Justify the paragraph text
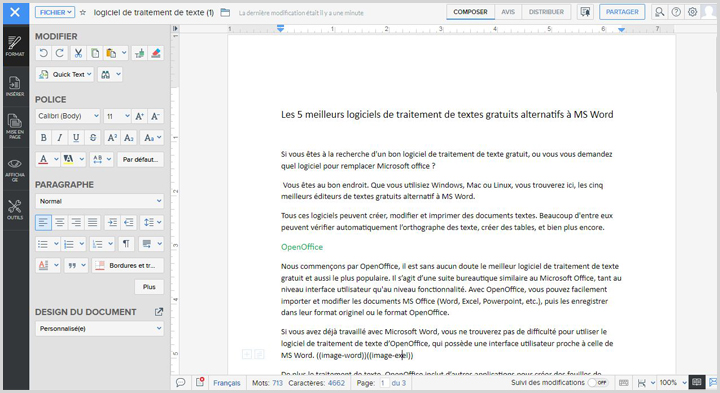The image size is (720, 393). [93, 223]
